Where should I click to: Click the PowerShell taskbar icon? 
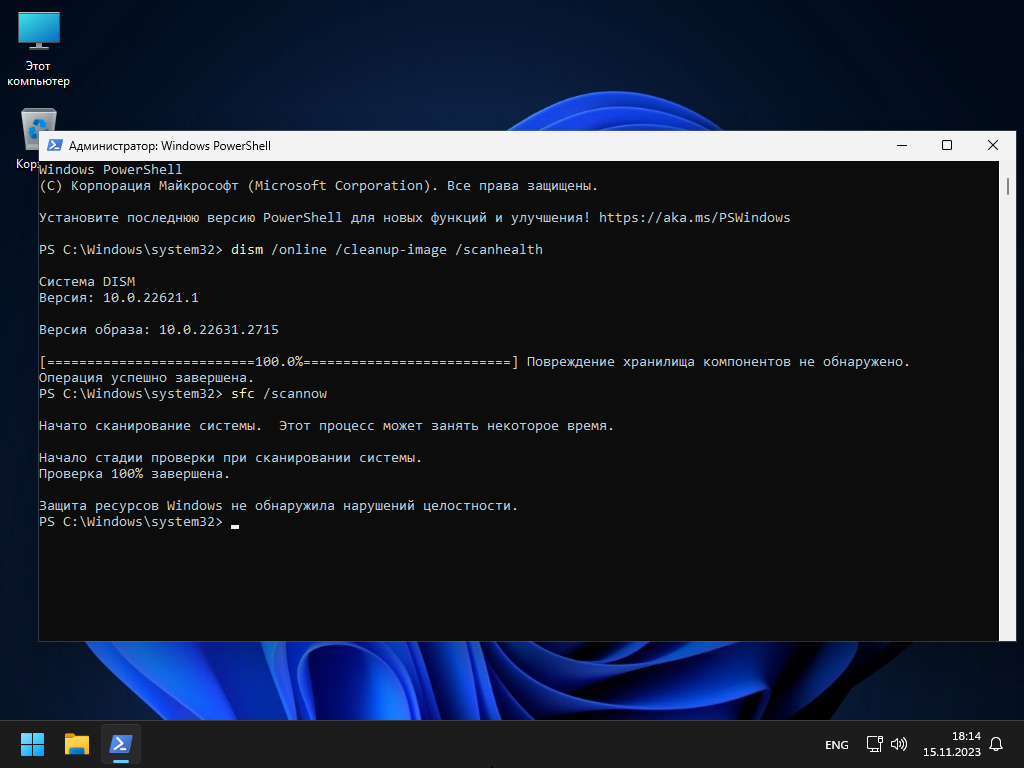tap(121, 744)
